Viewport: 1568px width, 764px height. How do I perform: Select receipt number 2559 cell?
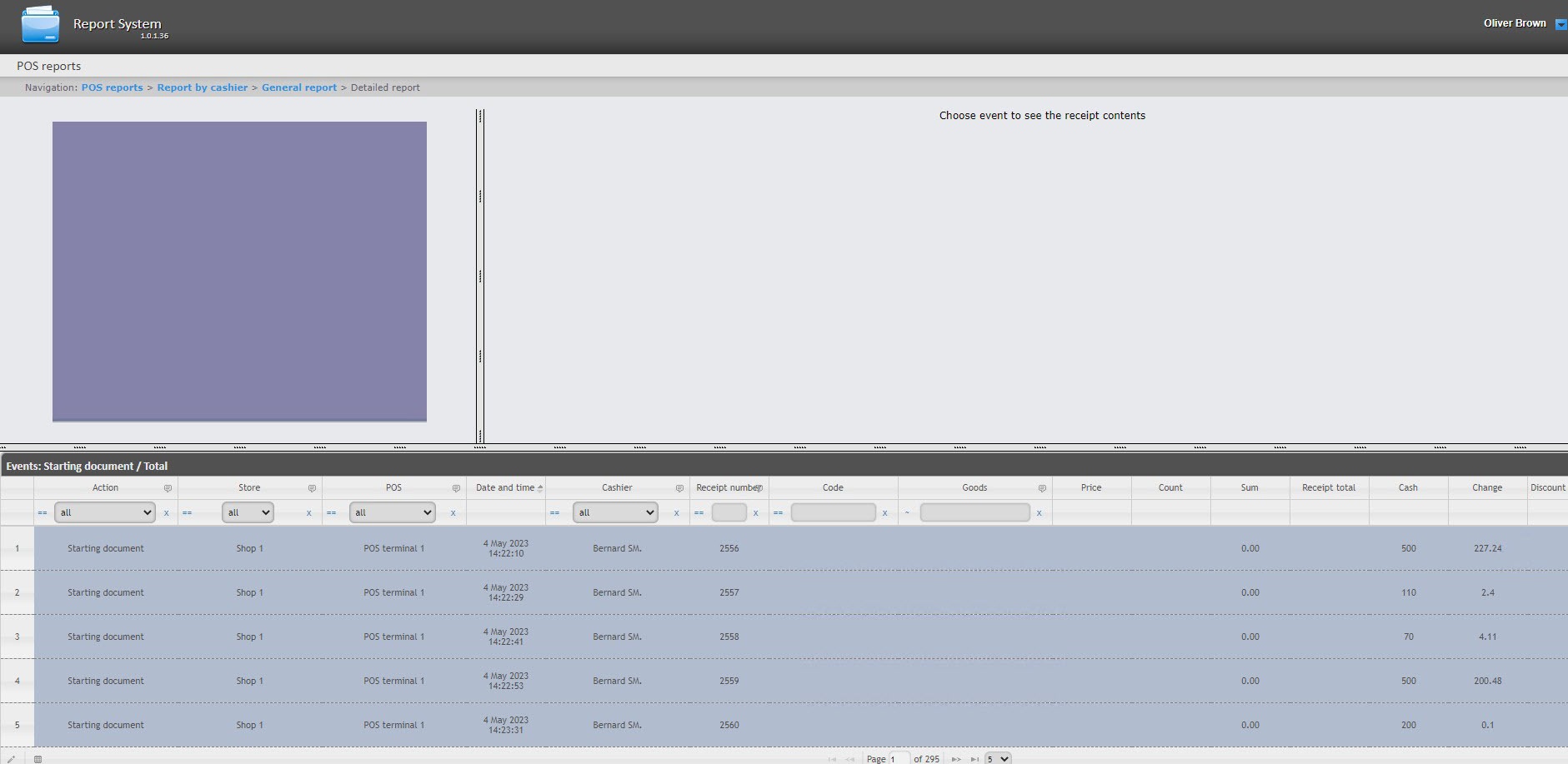point(729,681)
